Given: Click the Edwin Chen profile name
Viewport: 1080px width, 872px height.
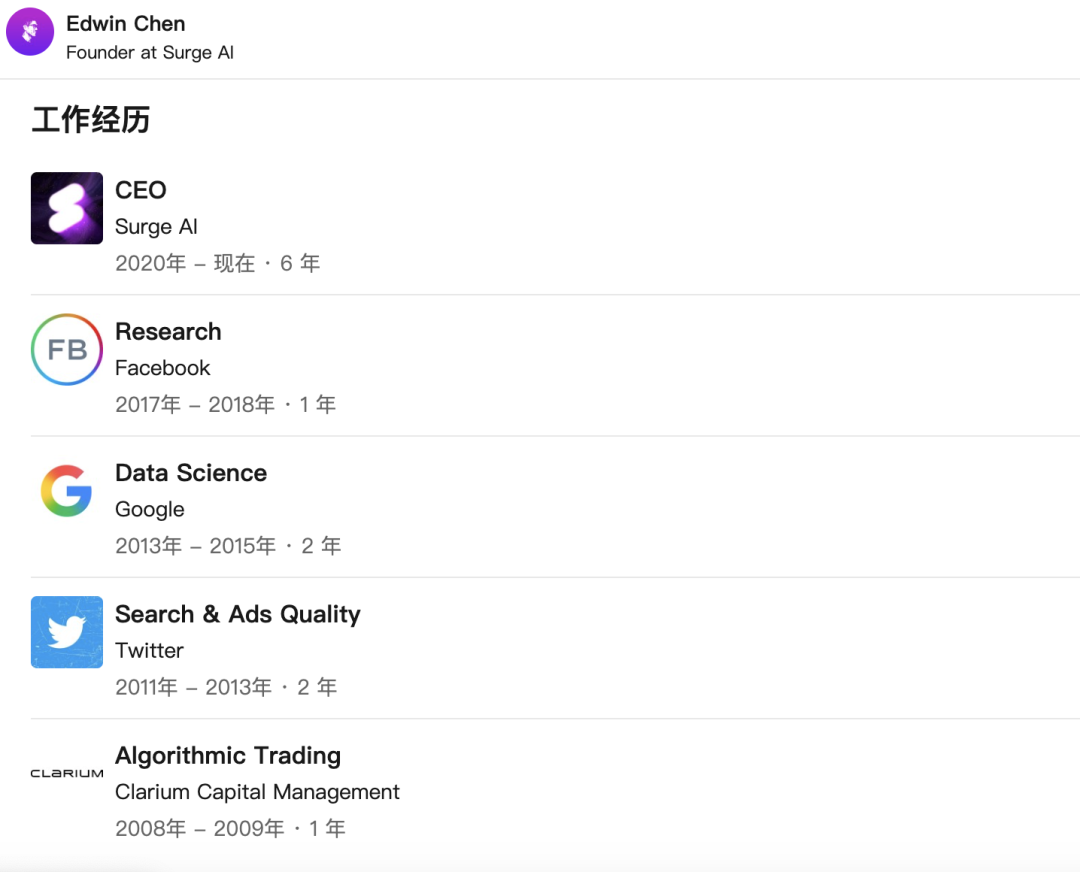Looking at the screenshot, I should 125,23.
